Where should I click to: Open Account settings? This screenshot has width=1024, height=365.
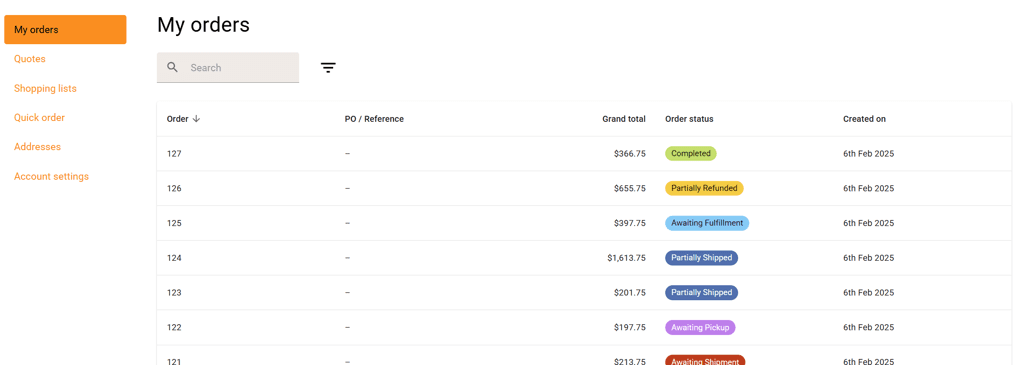point(52,176)
